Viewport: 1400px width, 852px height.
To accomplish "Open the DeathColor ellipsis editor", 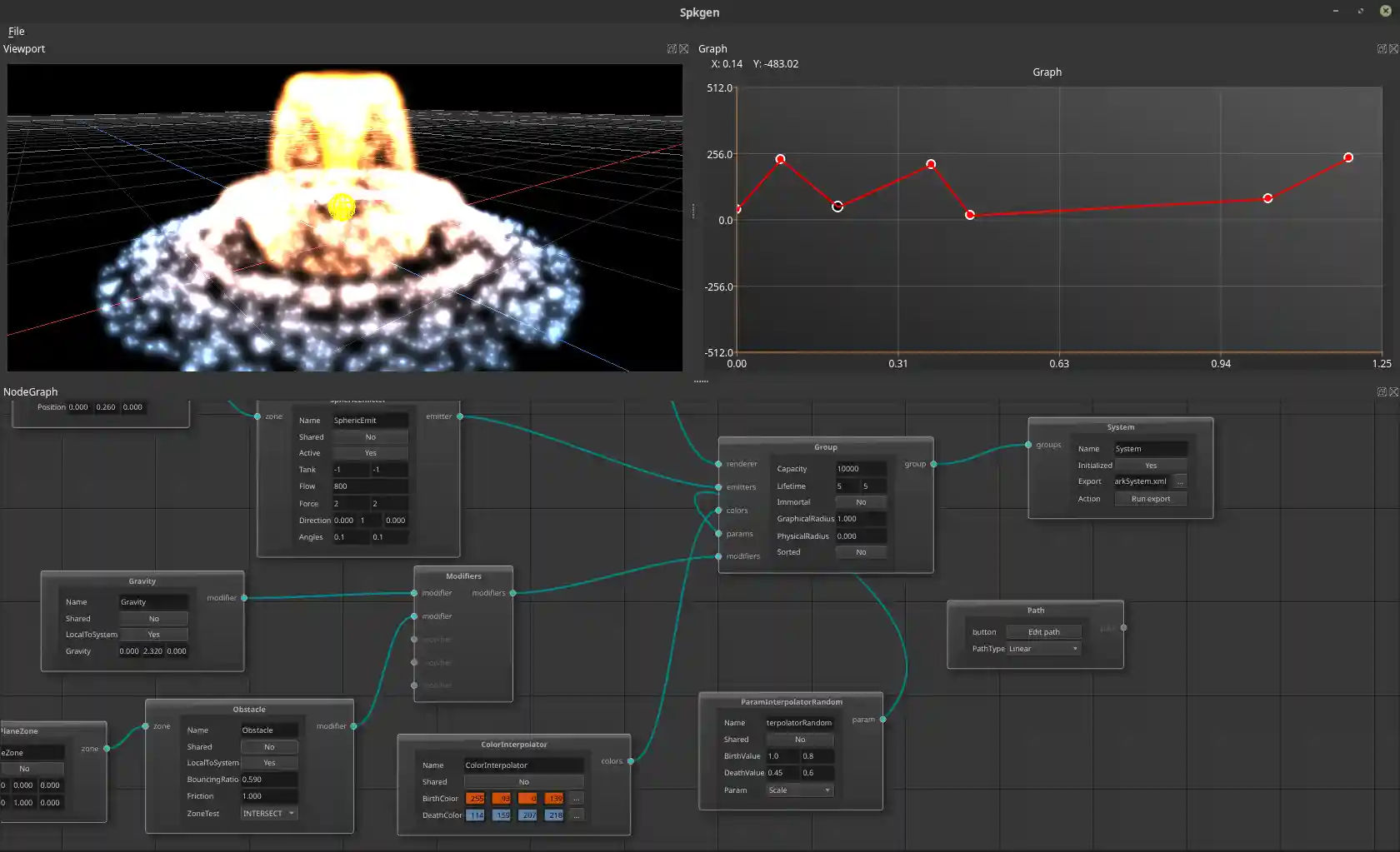I will pos(576,815).
